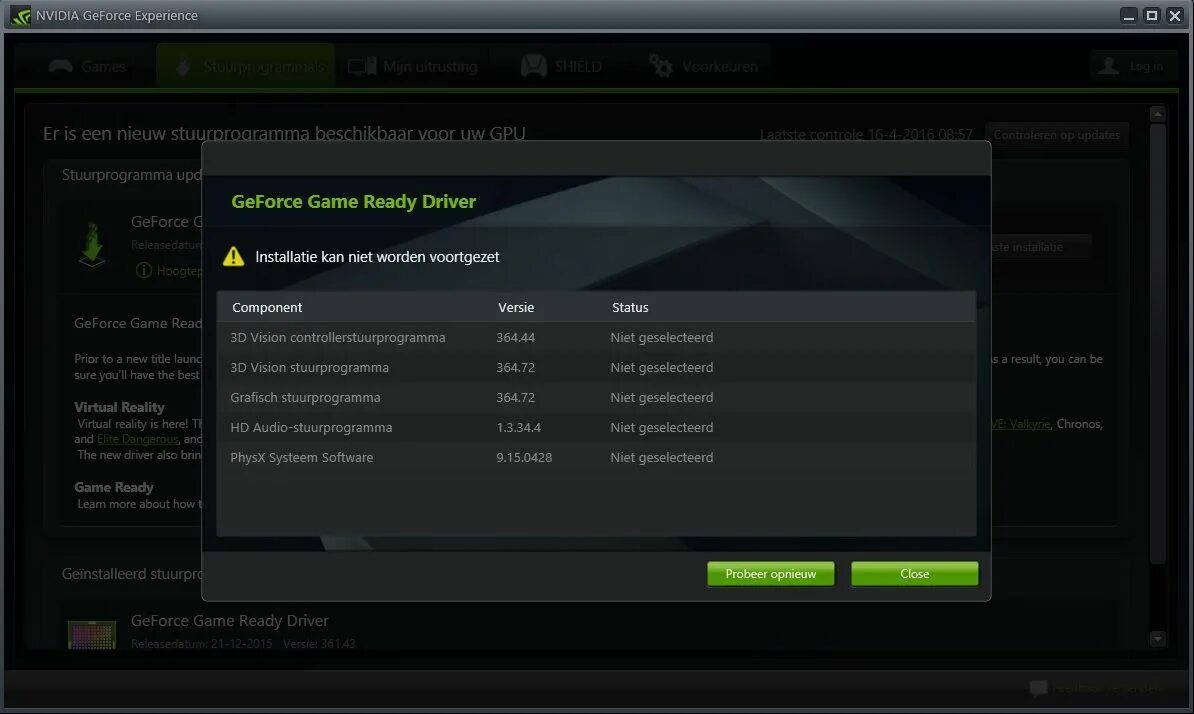
Task: Click the Hoogtepunten info icon
Action: 143,270
